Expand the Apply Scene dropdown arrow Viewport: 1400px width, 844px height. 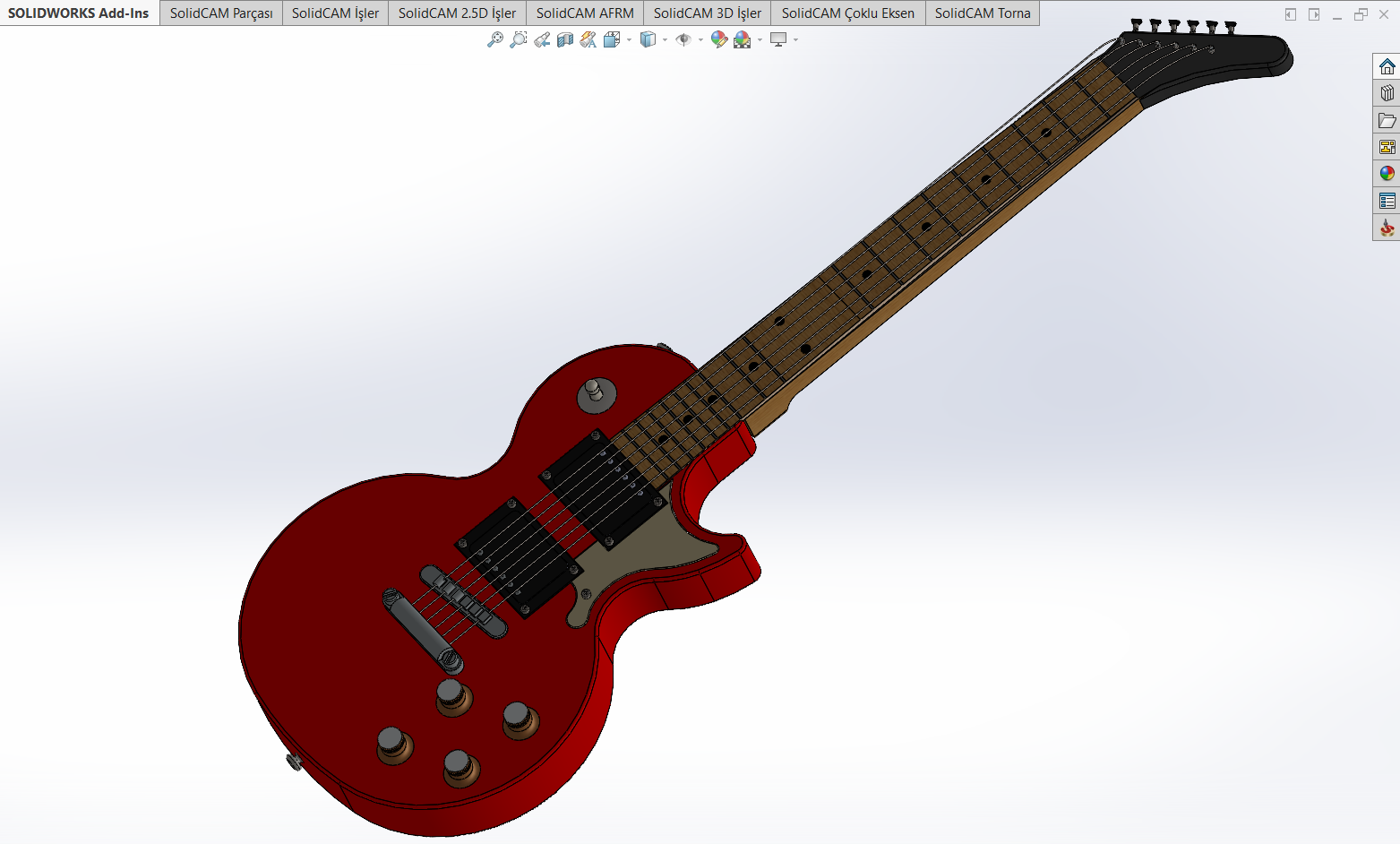(x=760, y=39)
